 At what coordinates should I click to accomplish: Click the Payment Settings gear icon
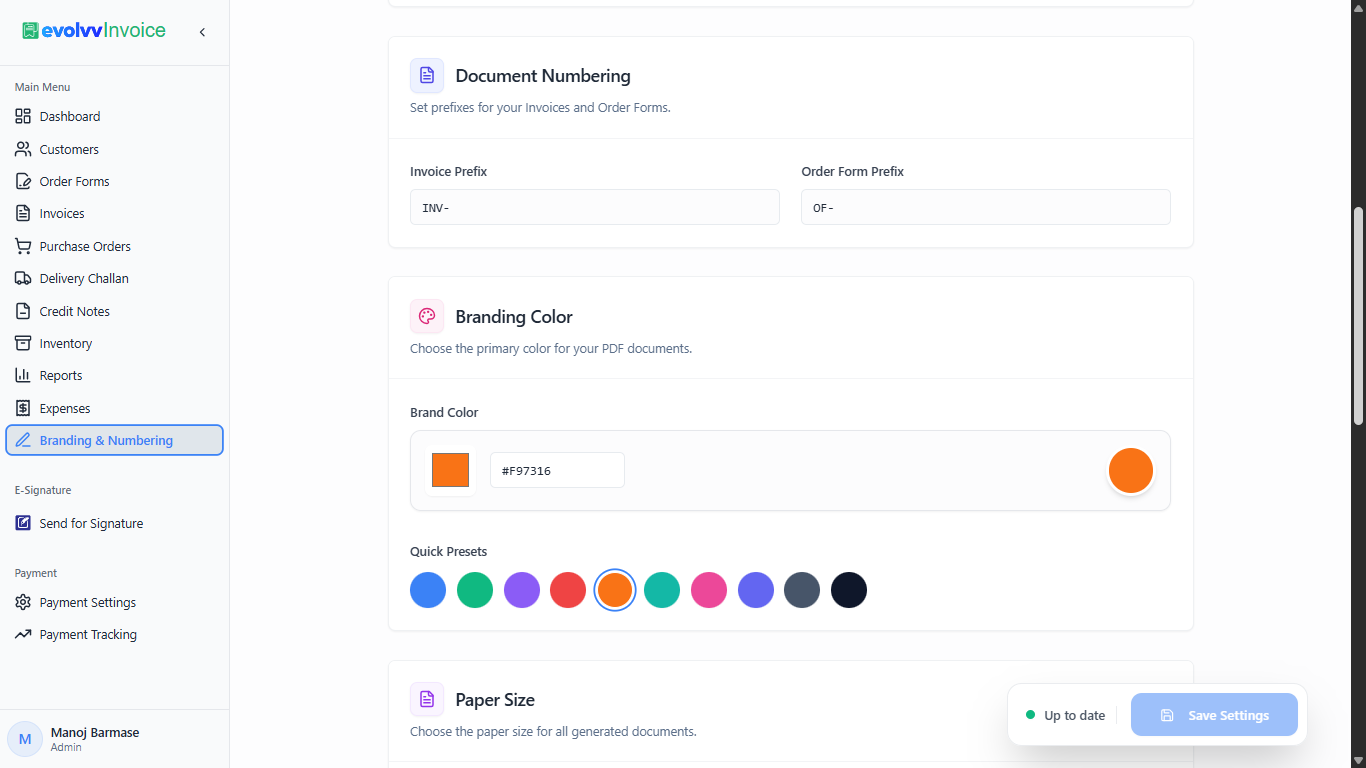[x=23, y=602]
